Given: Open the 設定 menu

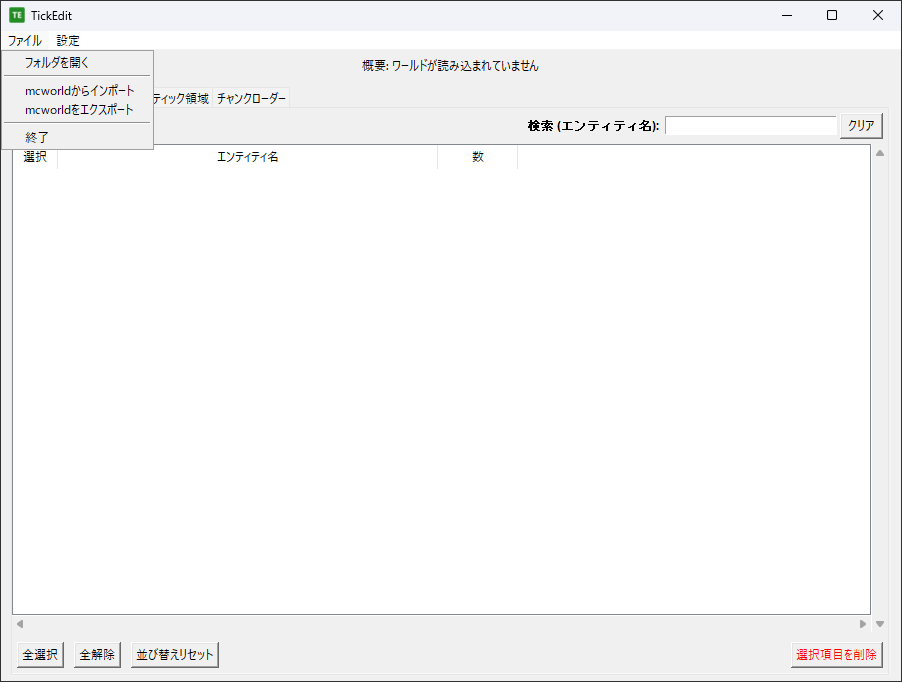Looking at the screenshot, I should point(68,40).
